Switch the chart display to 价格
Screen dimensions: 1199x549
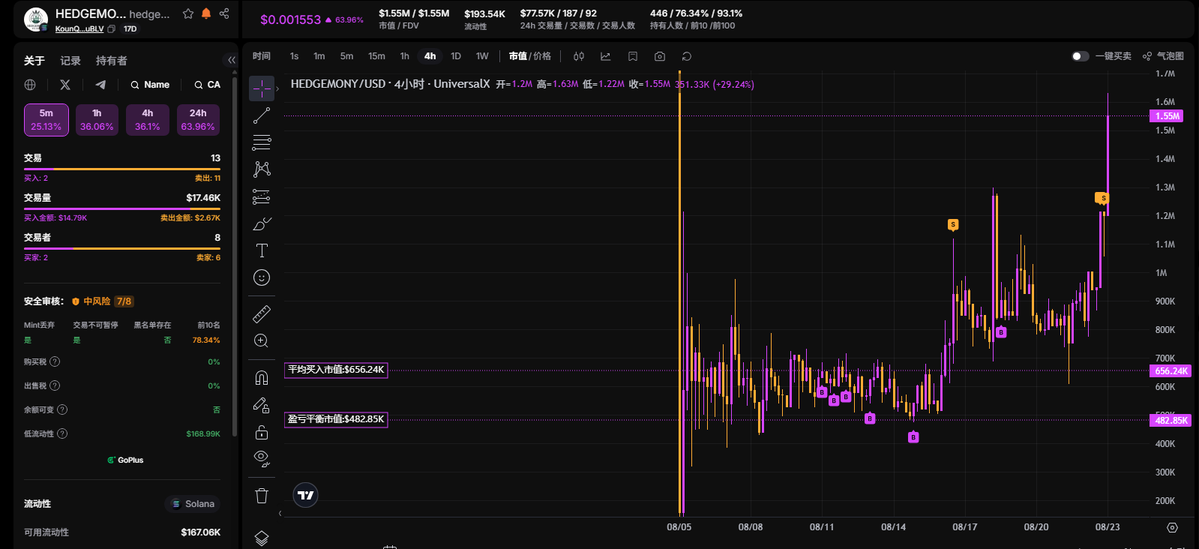(542, 56)
